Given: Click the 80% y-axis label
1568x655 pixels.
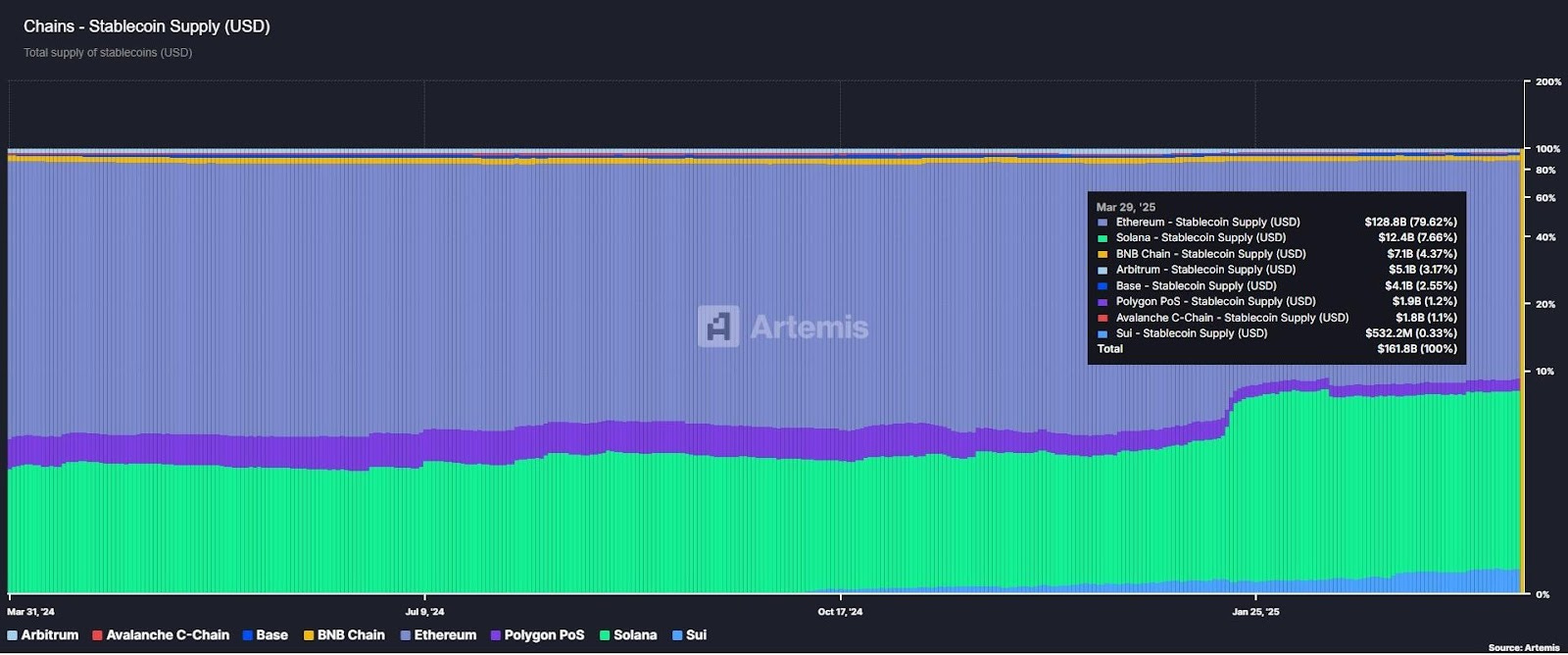Looking at the screenshot, I should pos(1545,171).
